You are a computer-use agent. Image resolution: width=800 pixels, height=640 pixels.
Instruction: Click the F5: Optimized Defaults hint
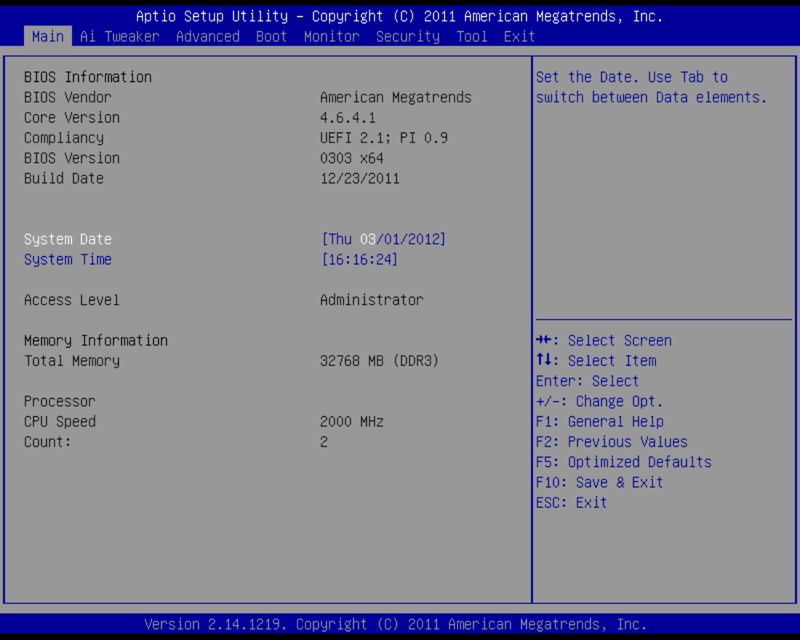pyautogui.click(x=623, y=462)
